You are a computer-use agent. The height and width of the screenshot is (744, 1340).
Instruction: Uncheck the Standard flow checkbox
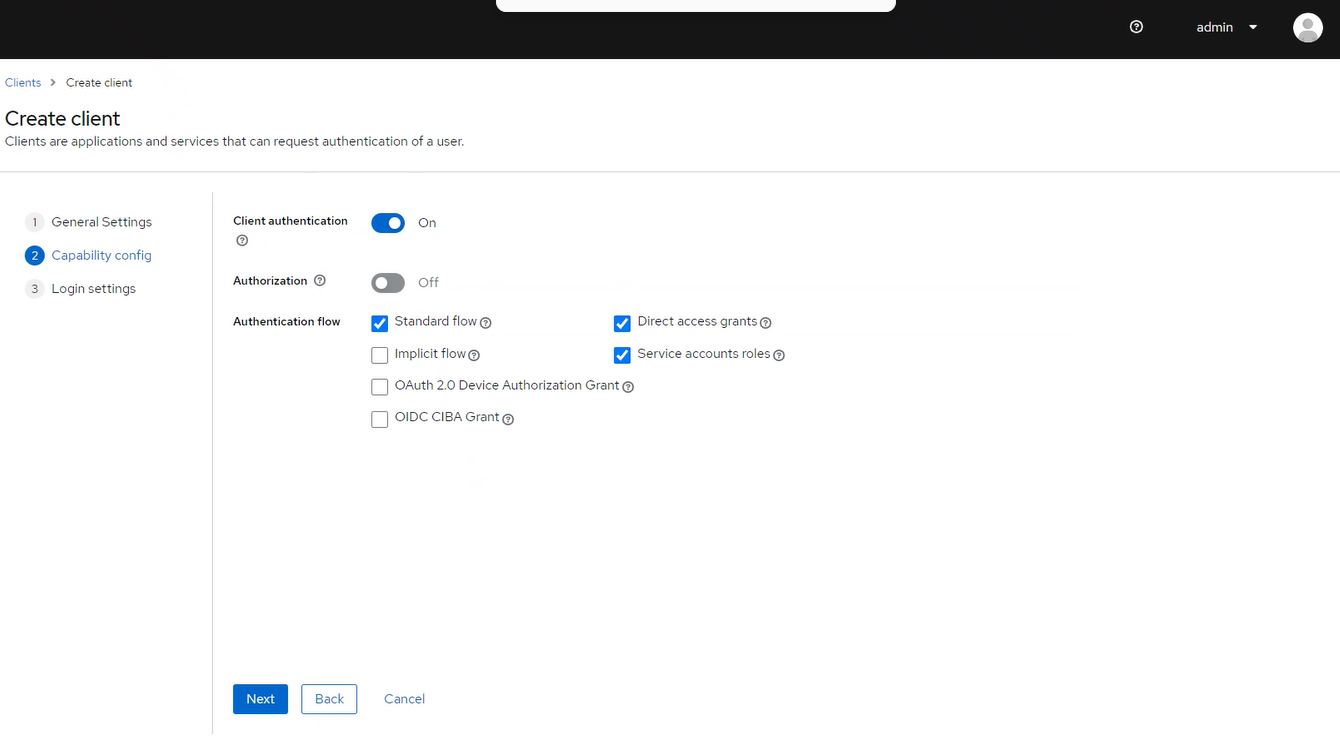[380, 323]
